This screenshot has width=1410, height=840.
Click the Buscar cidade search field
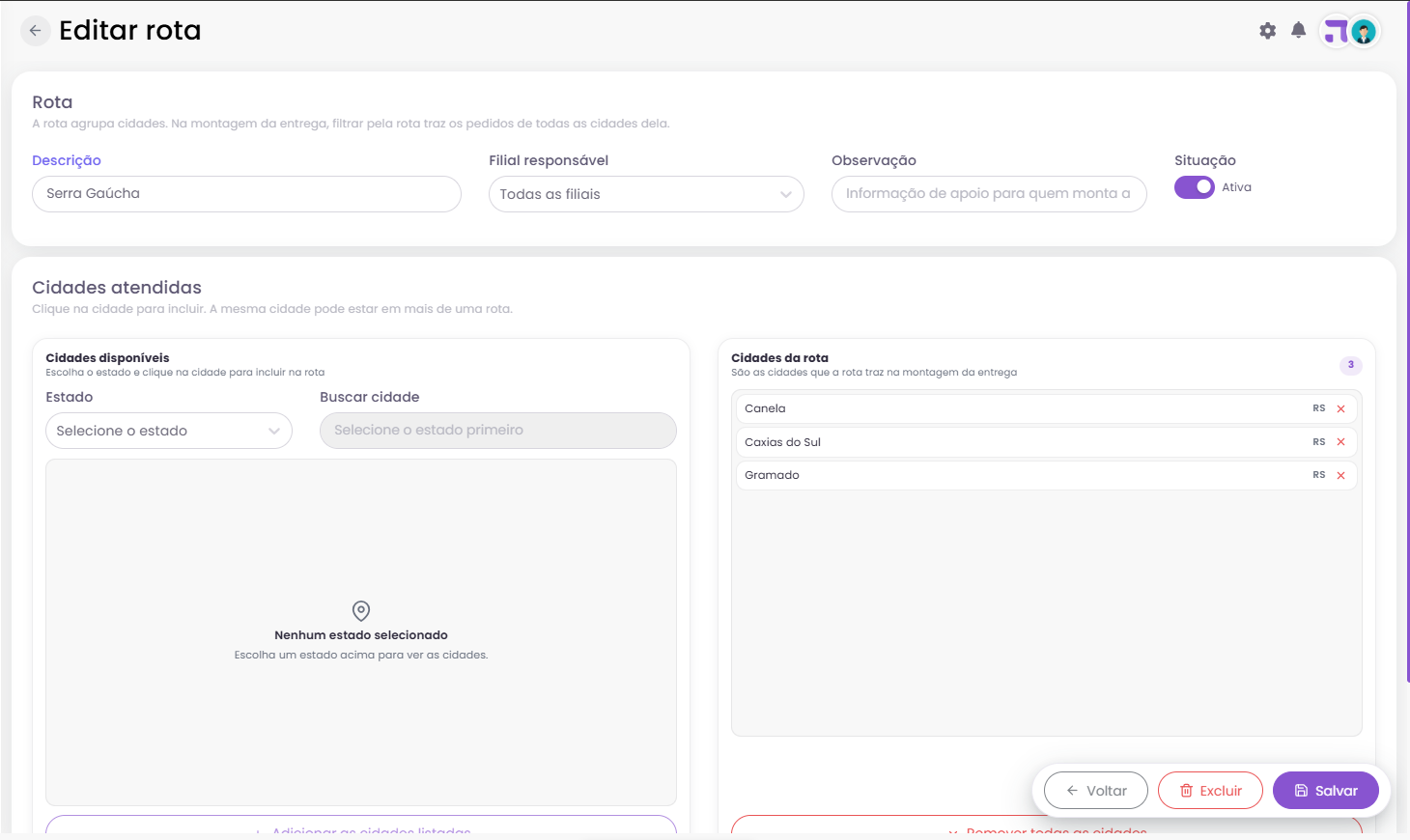(498, 431)
